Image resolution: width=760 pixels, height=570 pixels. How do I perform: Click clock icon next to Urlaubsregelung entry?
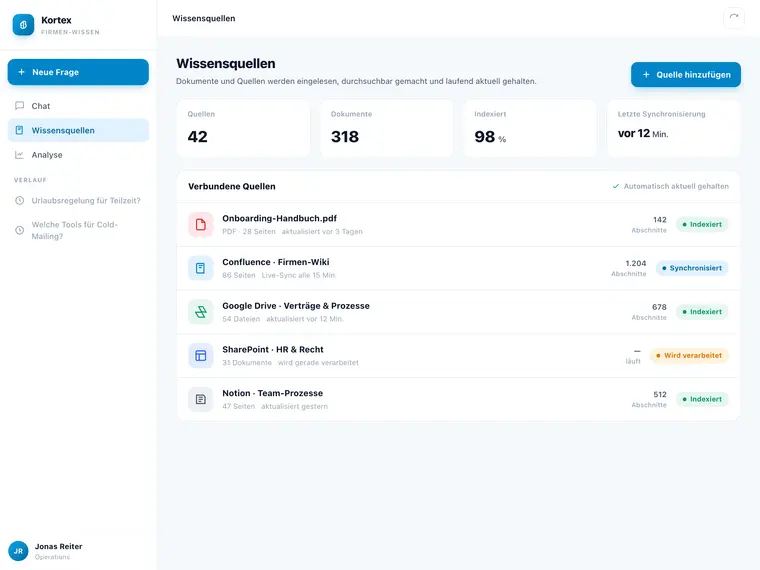point(19,201)
